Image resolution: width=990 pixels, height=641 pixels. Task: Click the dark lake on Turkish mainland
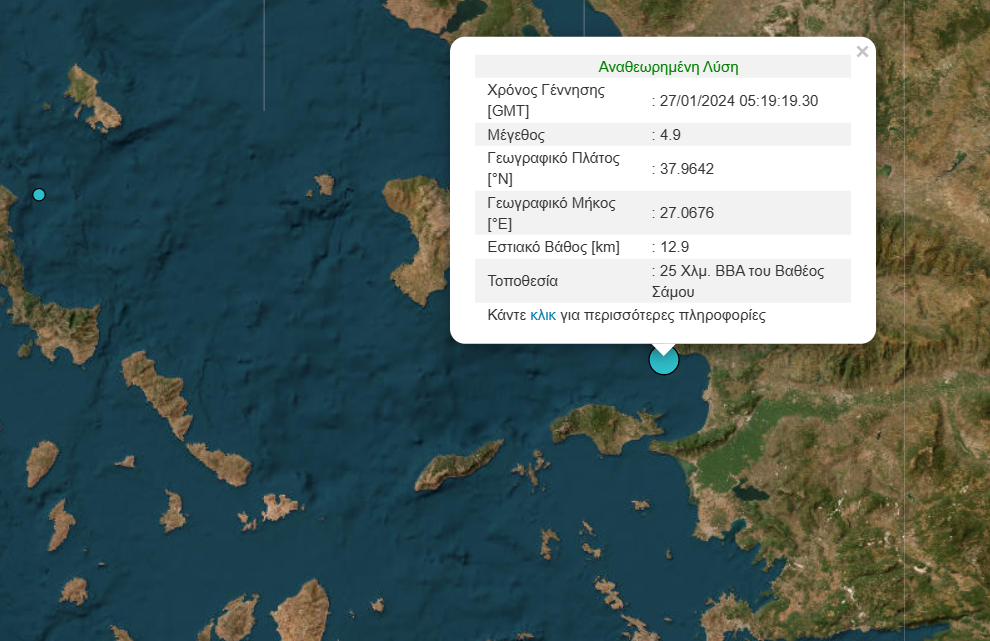click(x=748, y=492)
